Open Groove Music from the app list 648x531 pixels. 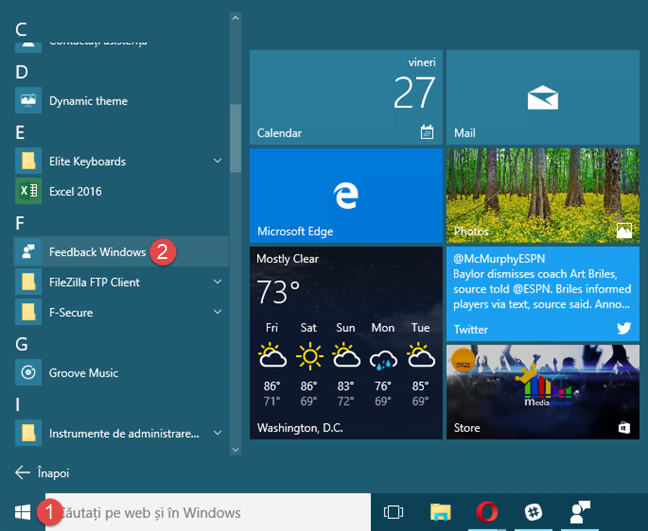coord(121,372)
